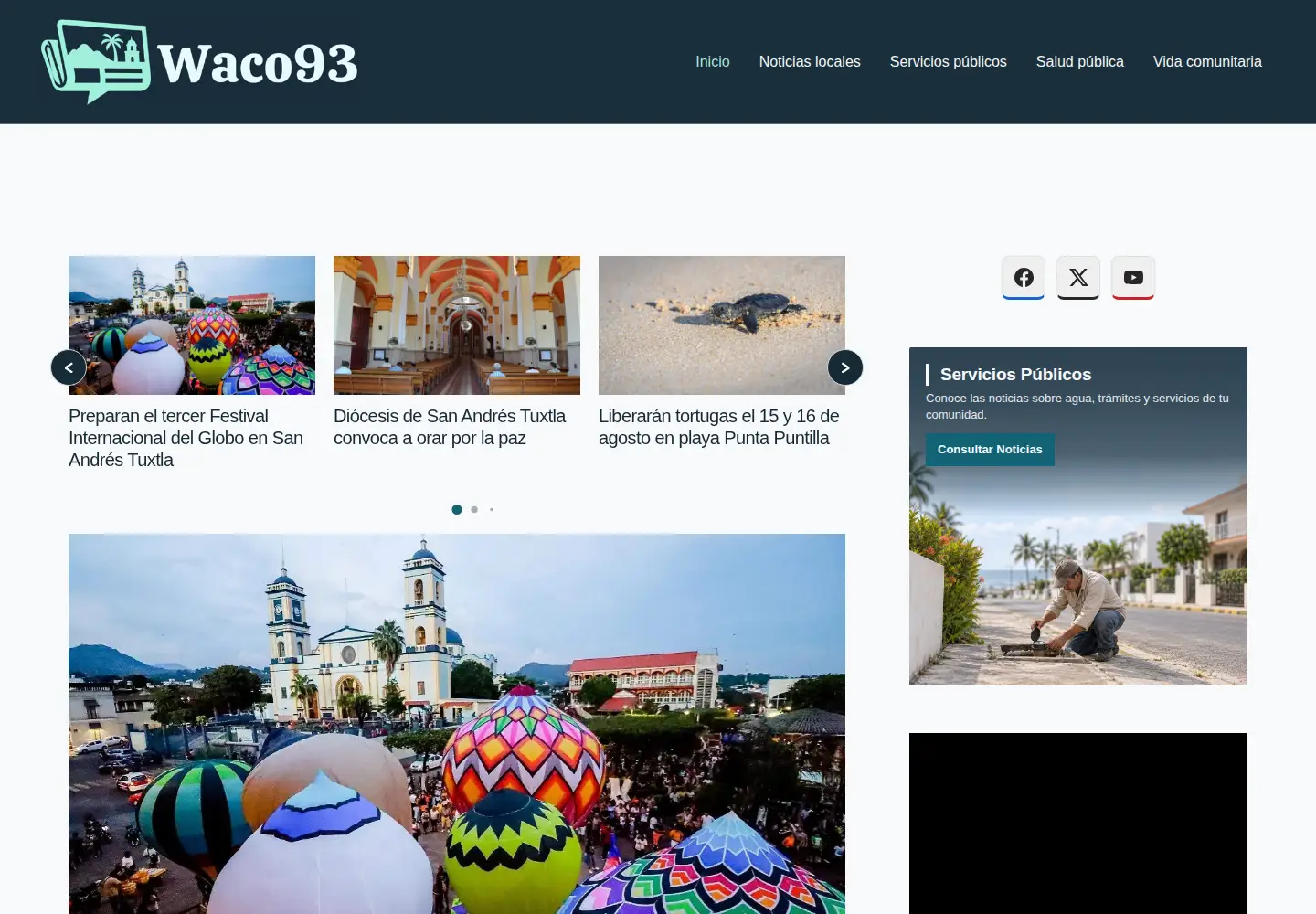Advance carousel with next arrow

tap(845, 367)
